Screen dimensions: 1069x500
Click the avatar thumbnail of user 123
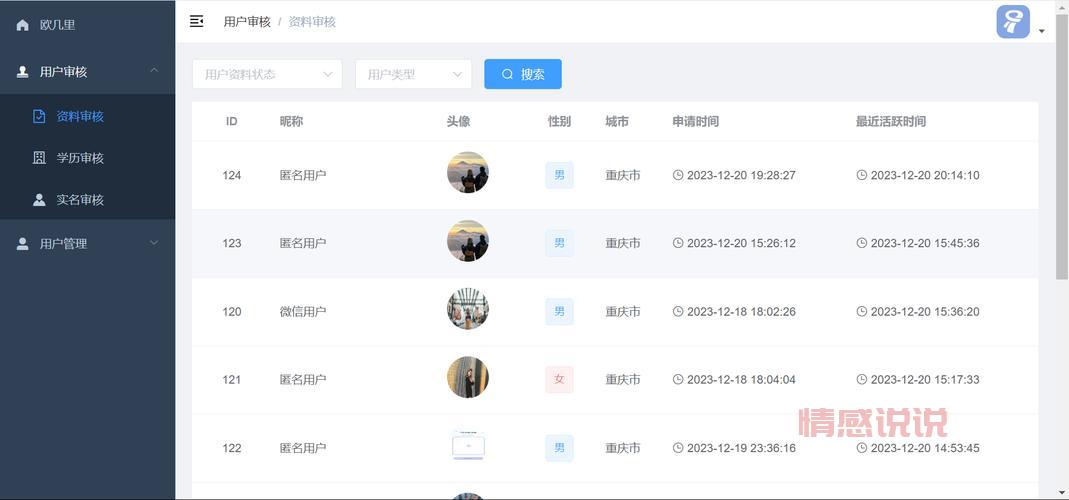tap(468, 241)
